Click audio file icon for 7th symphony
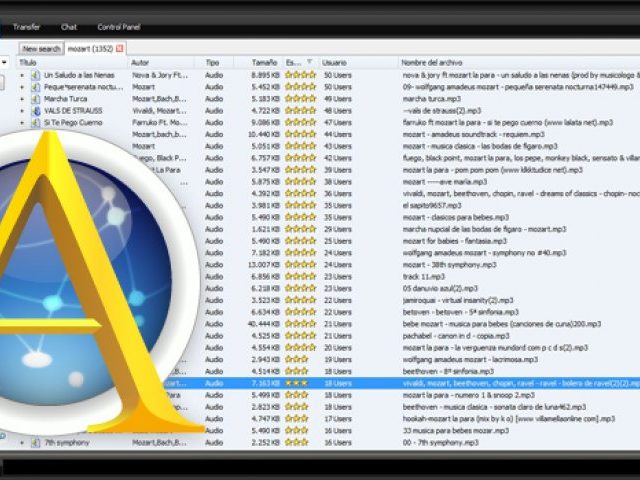The height and width of the screenshot is (480, 640). click(36, 442)
